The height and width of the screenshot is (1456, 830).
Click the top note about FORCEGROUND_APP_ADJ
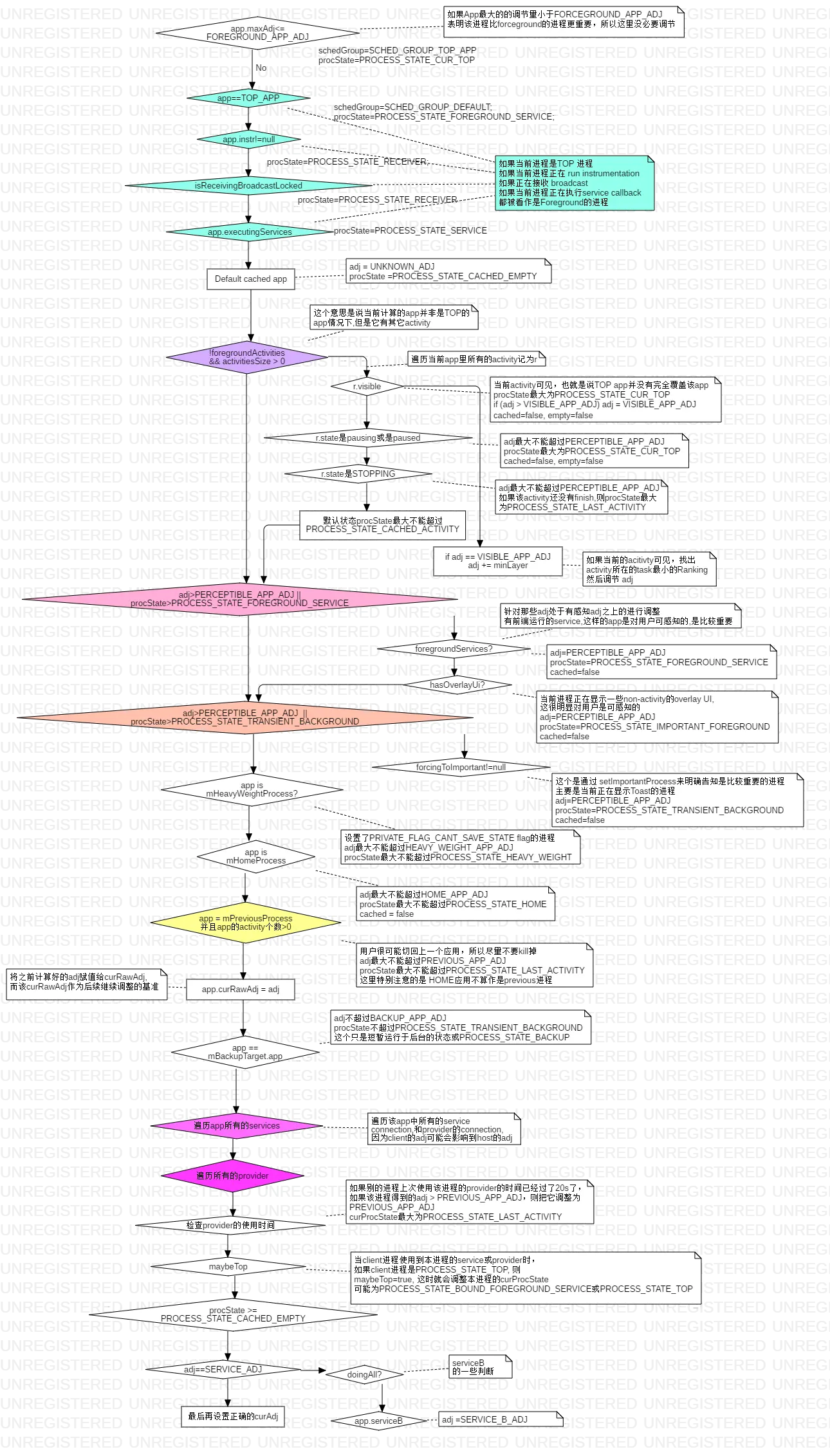(x=564, y=22)
